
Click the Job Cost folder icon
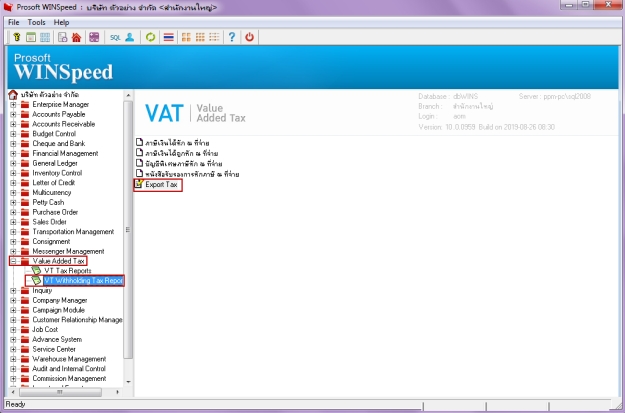coord(26,330)
